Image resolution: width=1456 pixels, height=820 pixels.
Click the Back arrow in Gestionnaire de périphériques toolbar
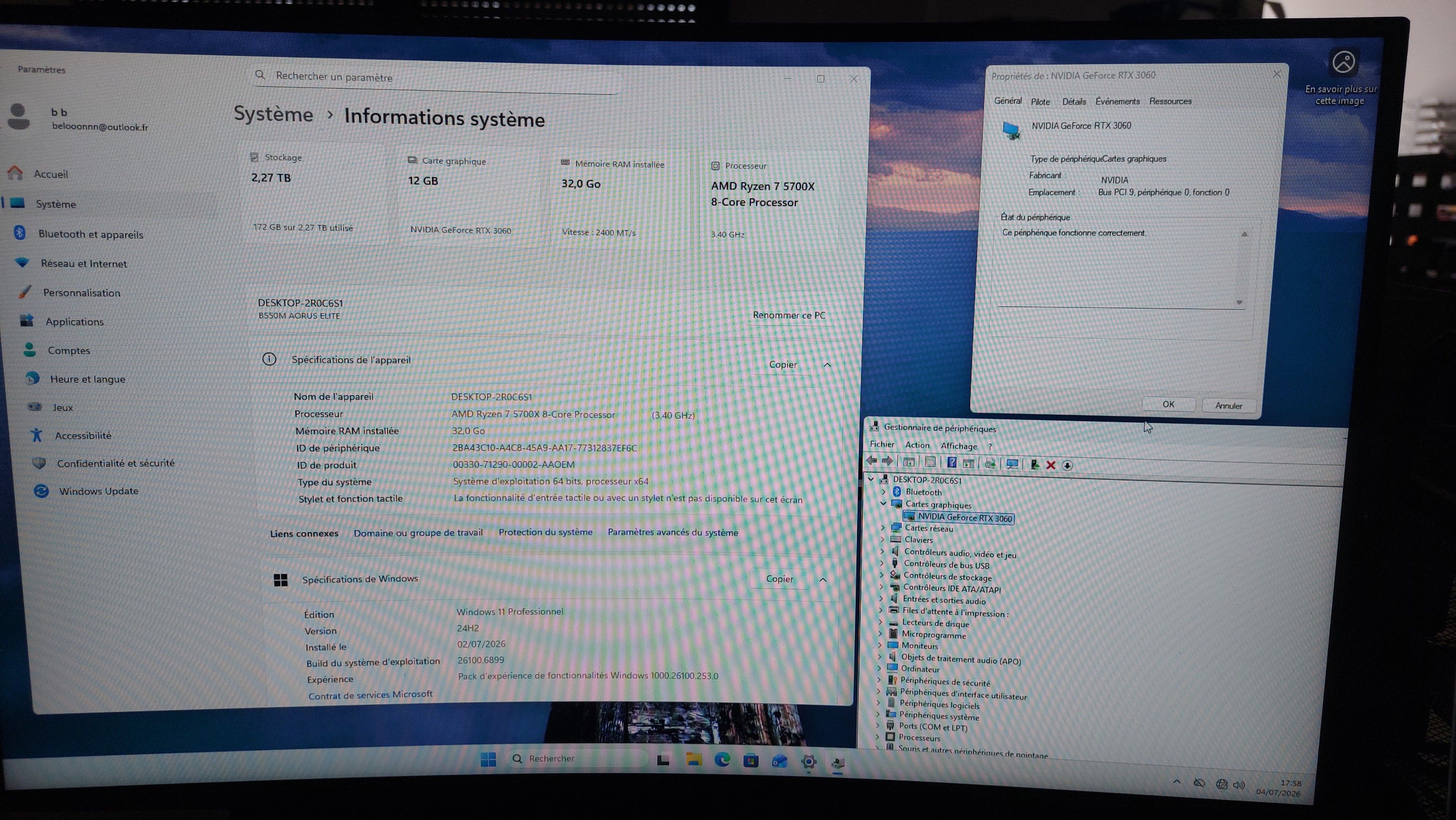pos(872,461)
